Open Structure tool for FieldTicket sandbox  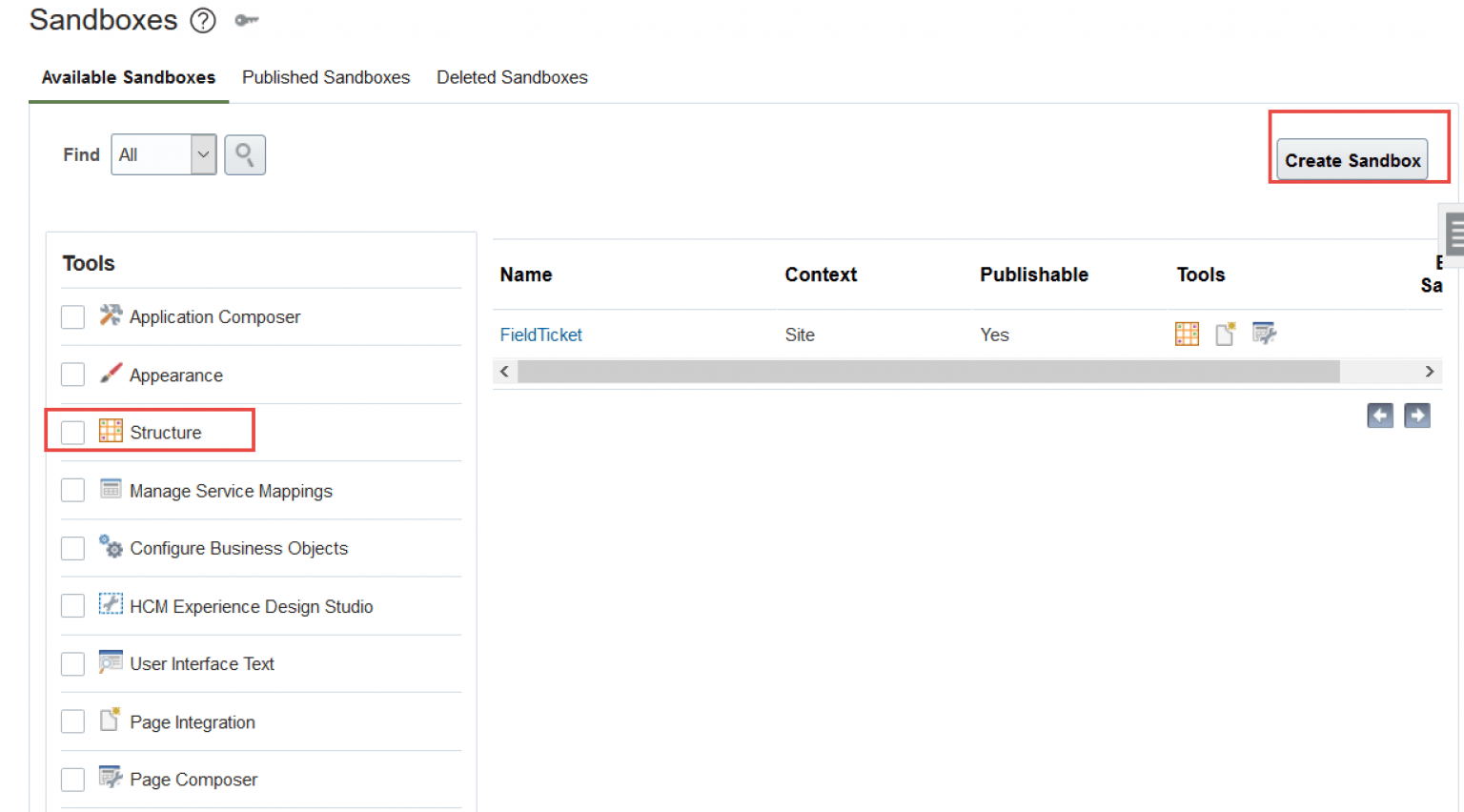1187,334
